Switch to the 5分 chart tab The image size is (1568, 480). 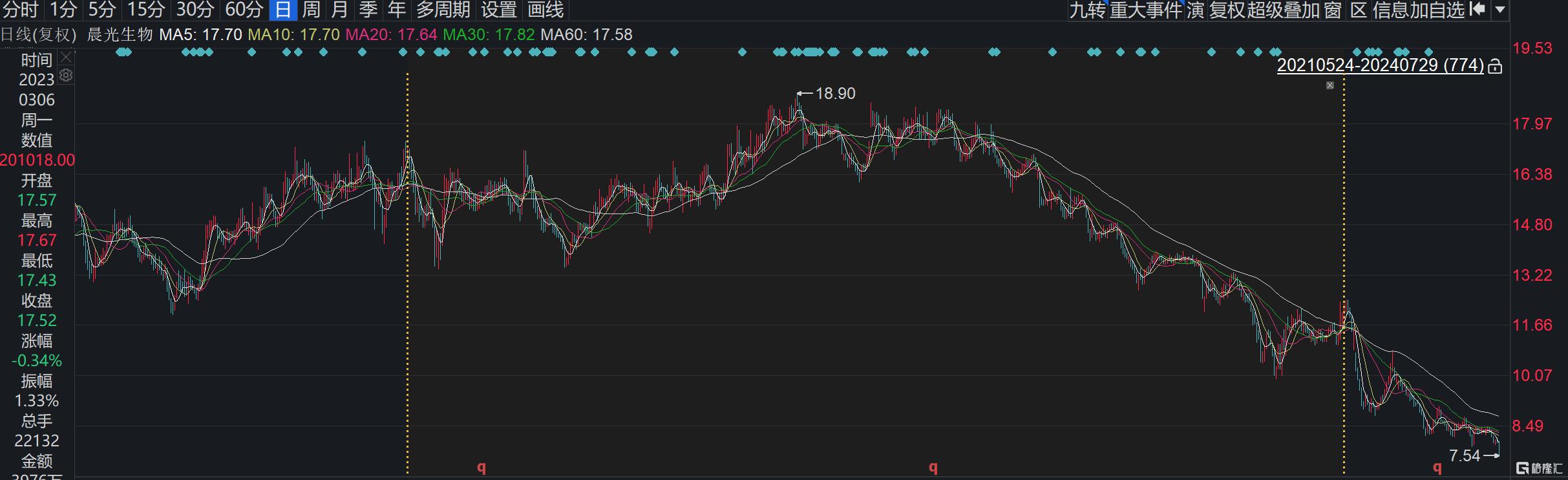click(x=102, y=10)
